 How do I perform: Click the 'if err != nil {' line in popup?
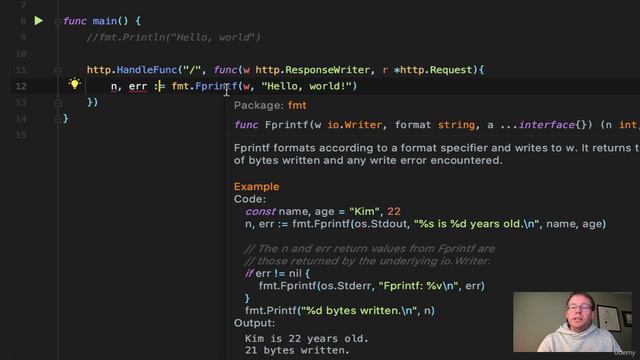click(x=277, y=273)
